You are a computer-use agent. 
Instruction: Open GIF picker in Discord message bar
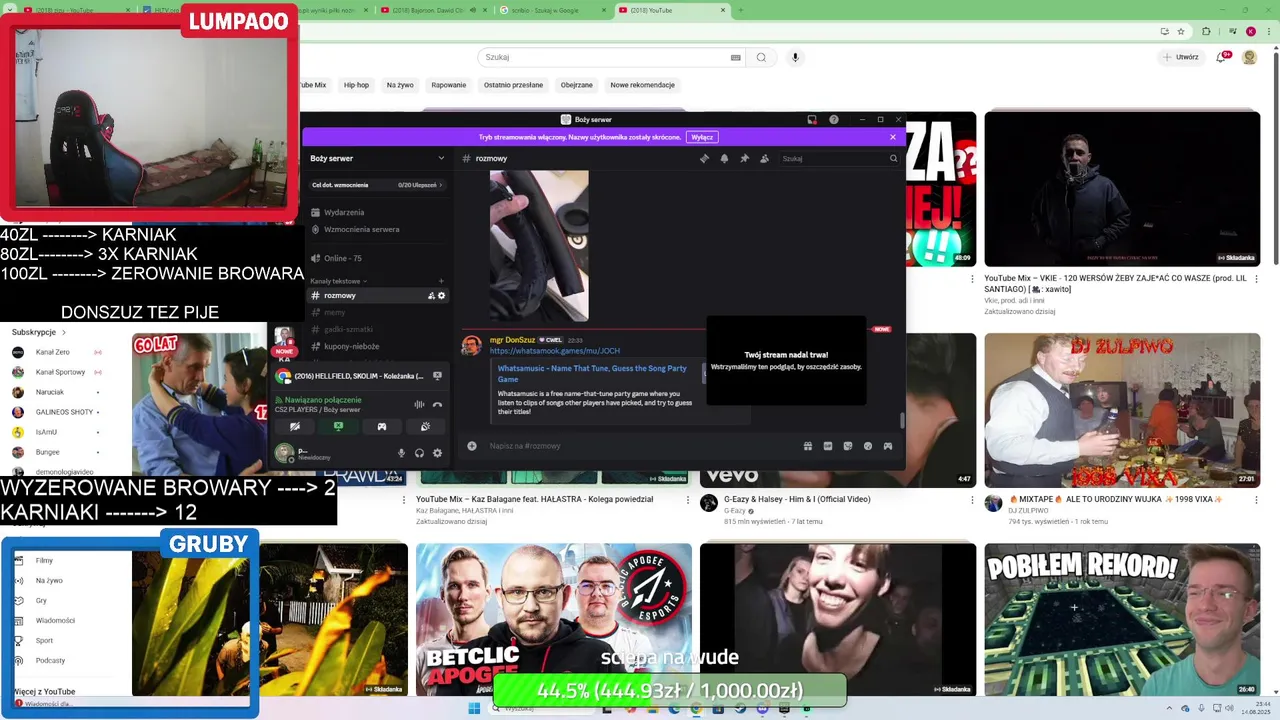828,446
